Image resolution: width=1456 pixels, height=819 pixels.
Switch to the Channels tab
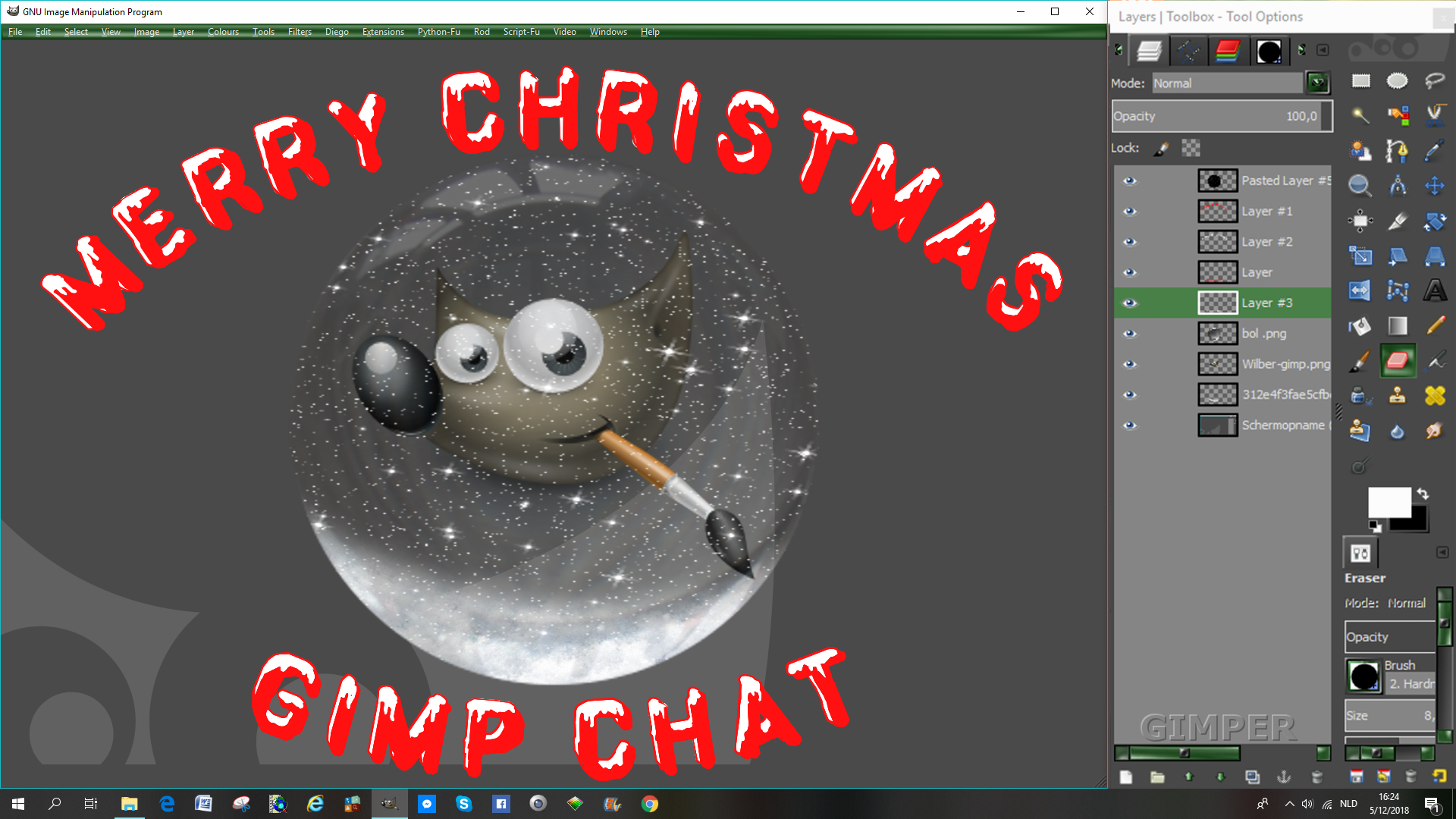pyautogui.click(x=1228, y=52)
